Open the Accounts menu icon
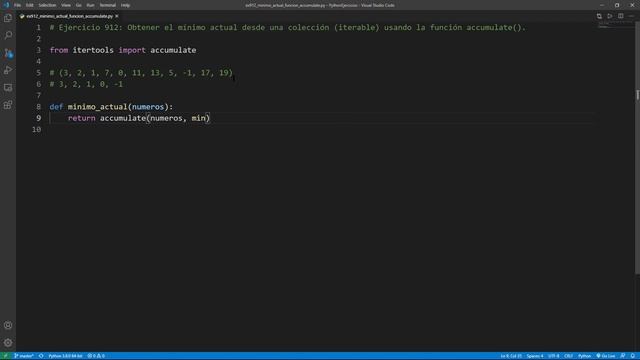 pos(8,325)
